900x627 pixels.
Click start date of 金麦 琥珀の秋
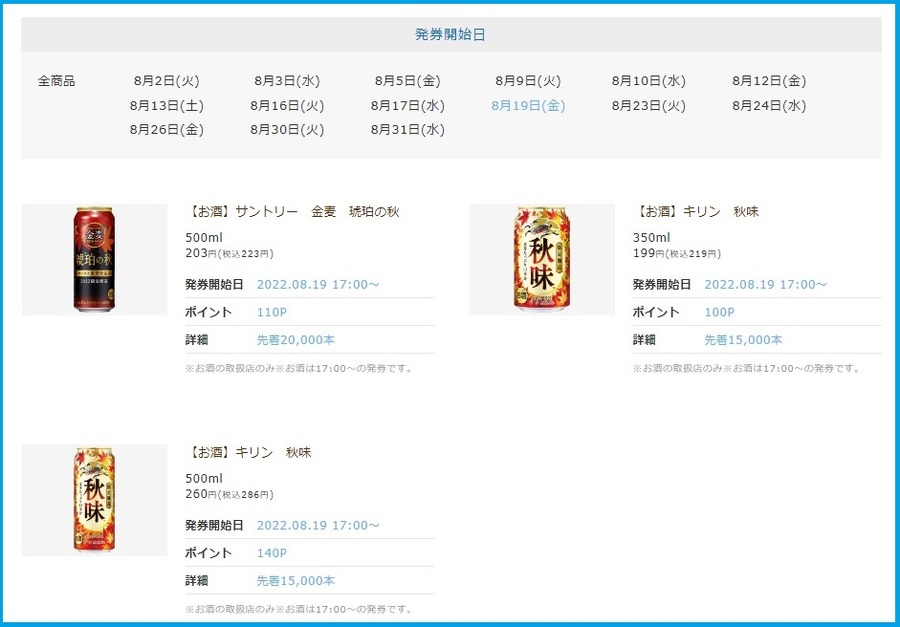[x=318, y=284]
